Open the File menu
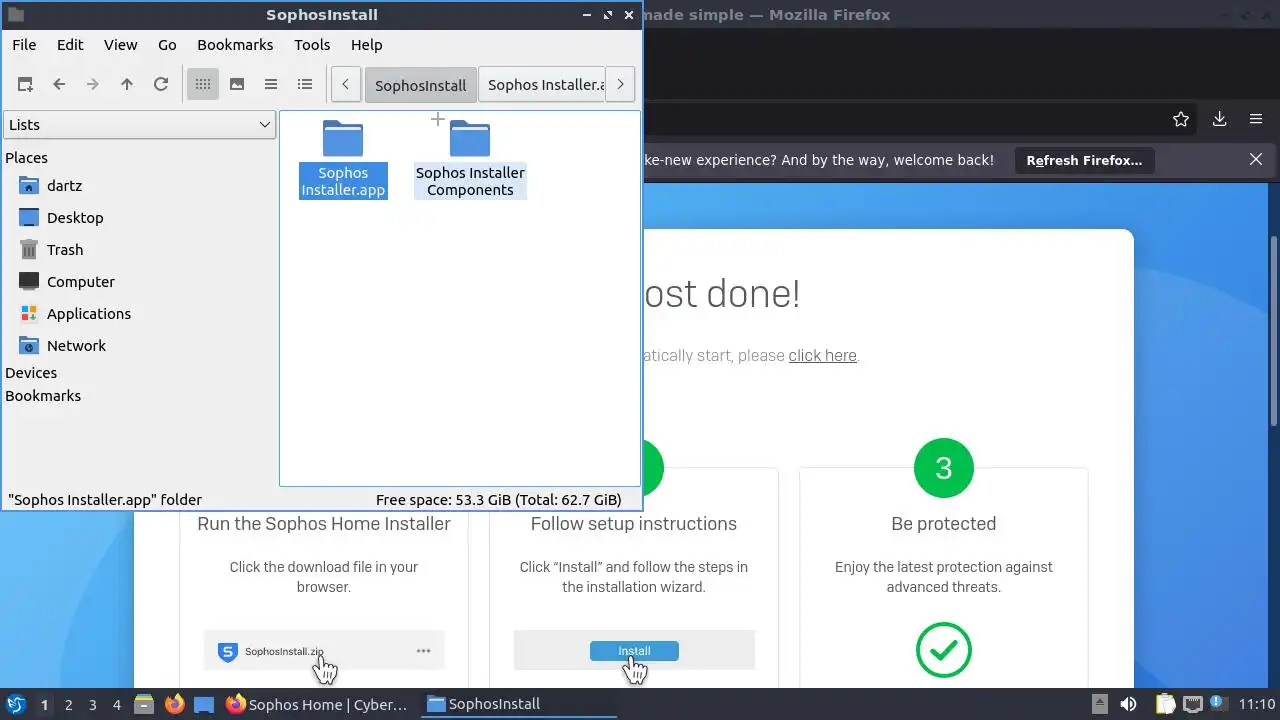This screenshot has height=720, width=1280. 24,45
